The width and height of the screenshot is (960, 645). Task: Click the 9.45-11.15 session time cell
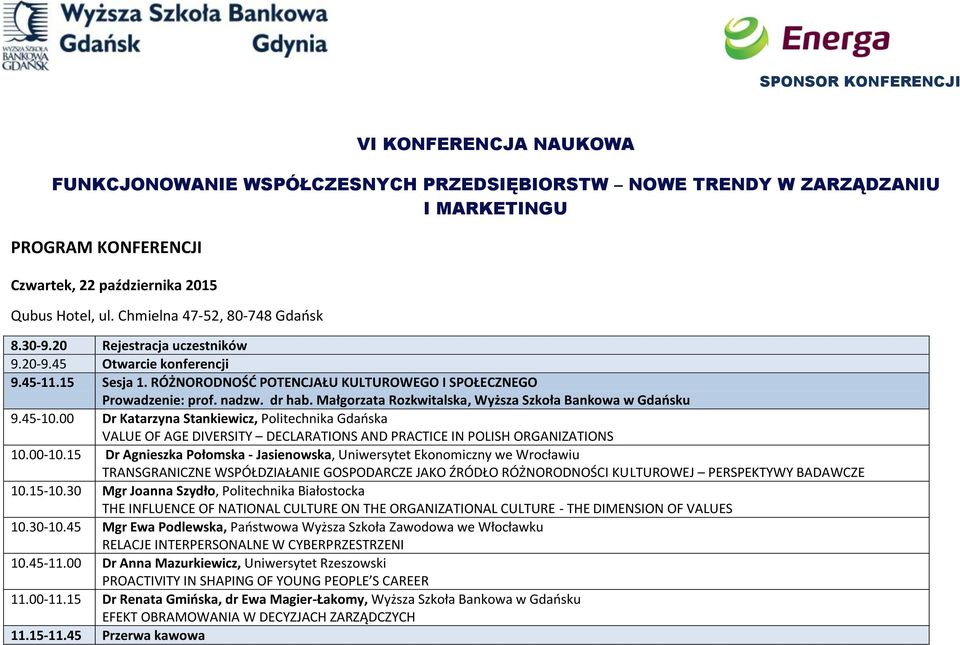(49, 391)
